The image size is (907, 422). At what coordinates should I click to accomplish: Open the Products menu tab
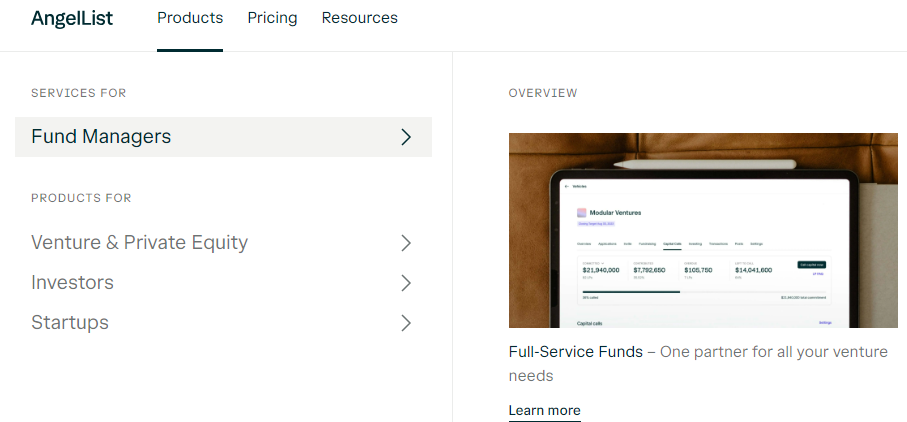pos(190,18)
